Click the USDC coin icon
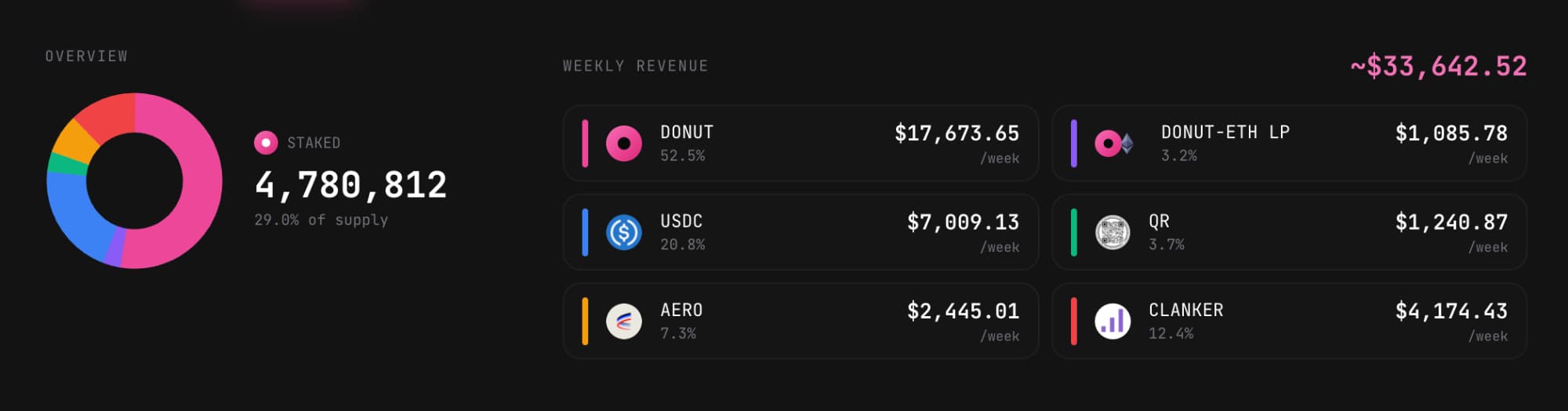 [x=624, y=232]
